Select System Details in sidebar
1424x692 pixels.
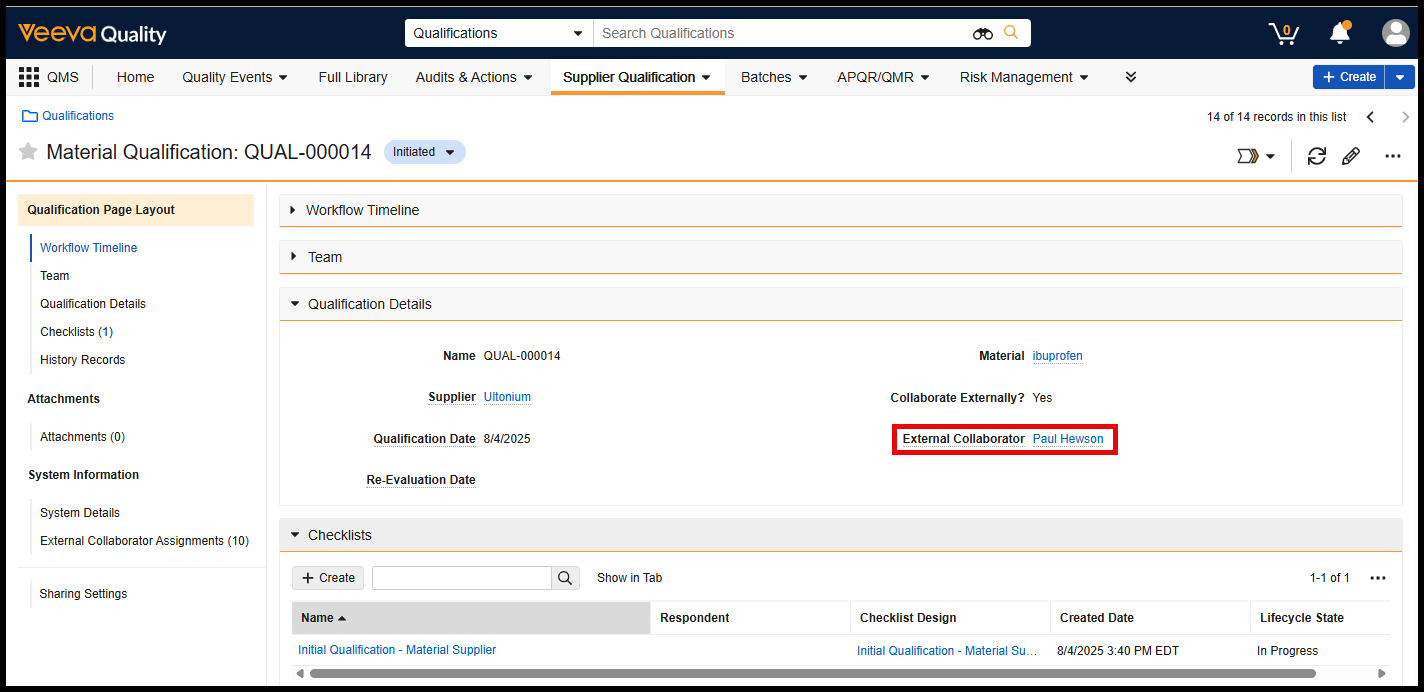80,513
